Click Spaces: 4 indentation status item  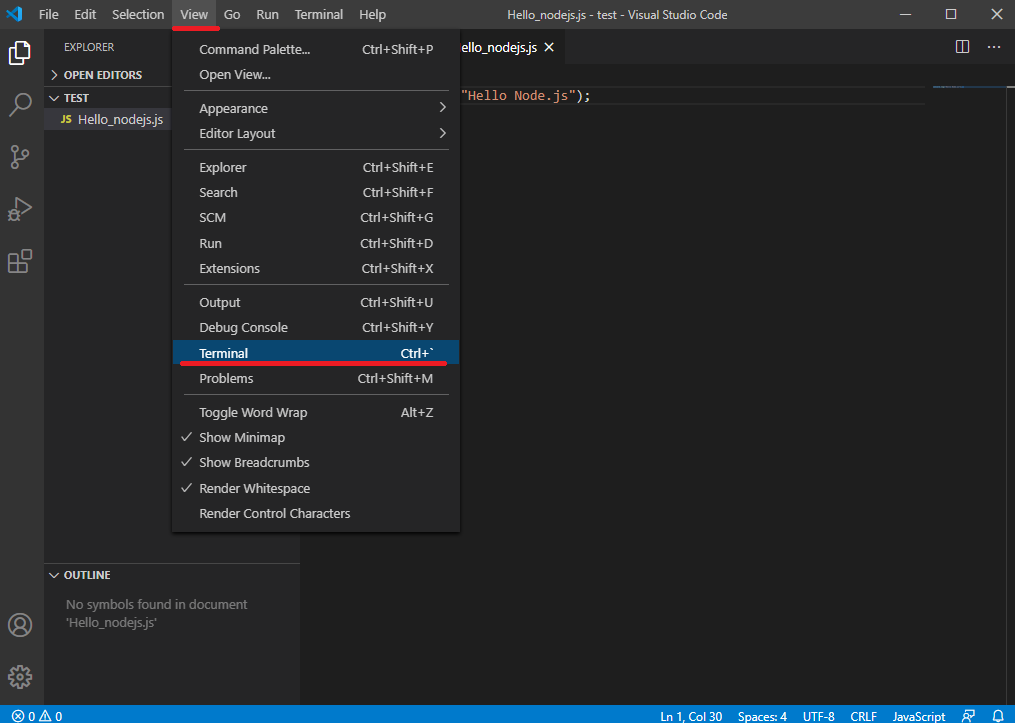tap(762, 716)
